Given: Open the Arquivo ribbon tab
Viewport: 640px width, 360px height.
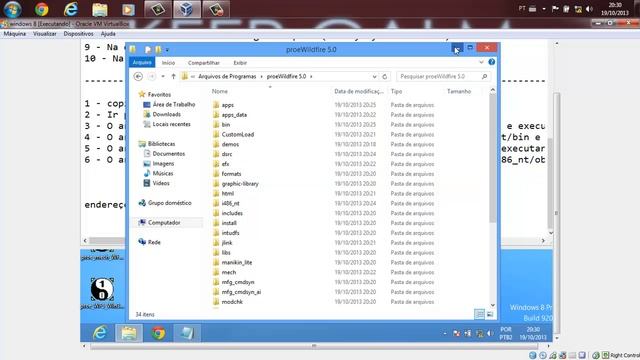Looking at the screenshot, I should pyautogui.click(x=142, y=62).
